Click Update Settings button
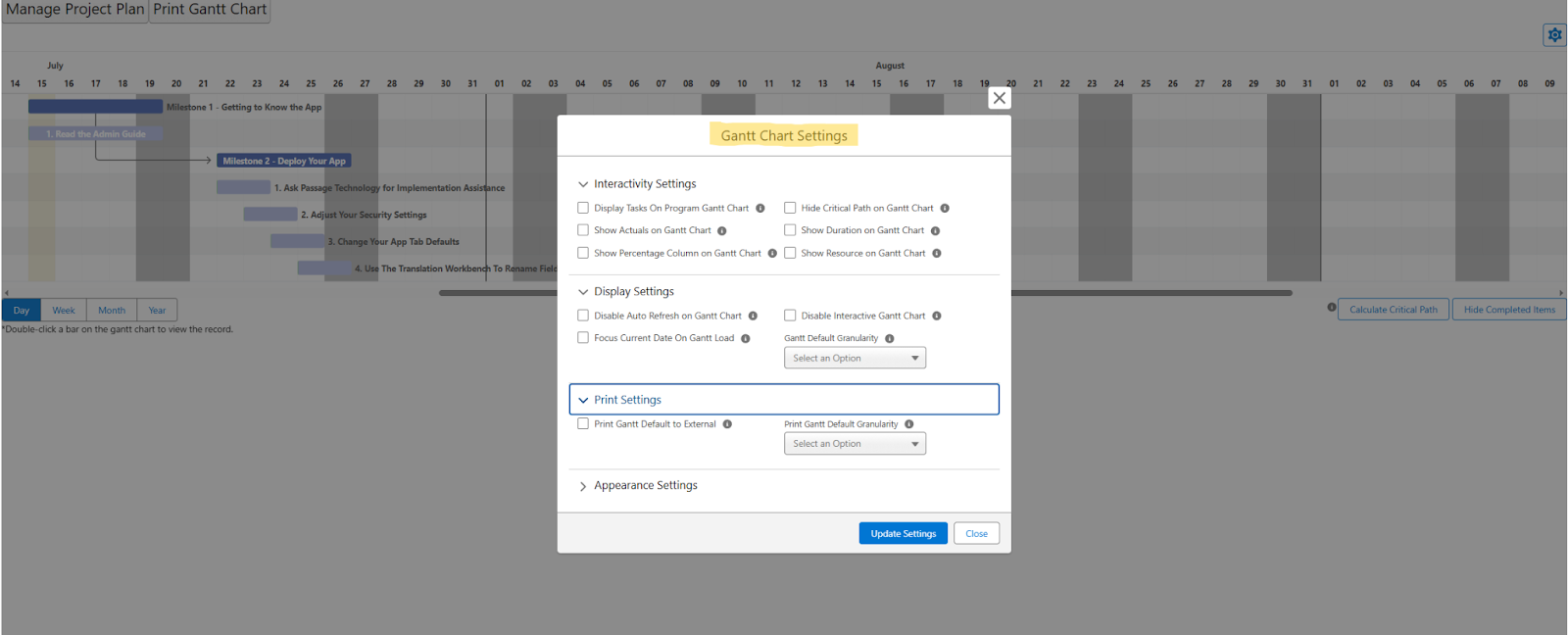This screenshot has width=1568, height=635. (904, 533)
